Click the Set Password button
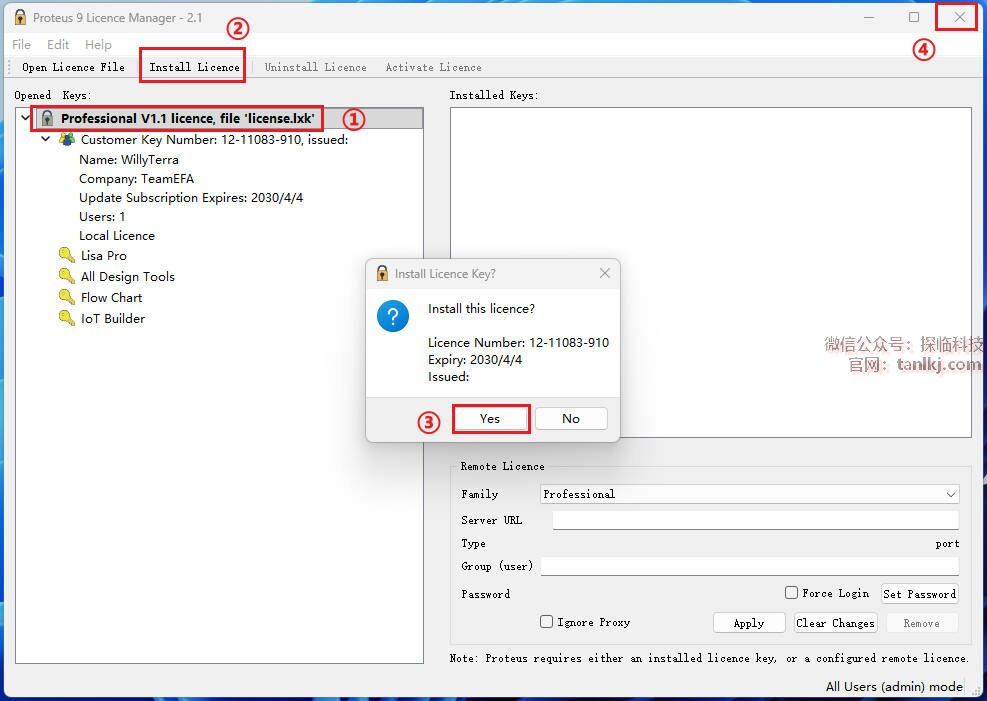 tap(920, 593)
